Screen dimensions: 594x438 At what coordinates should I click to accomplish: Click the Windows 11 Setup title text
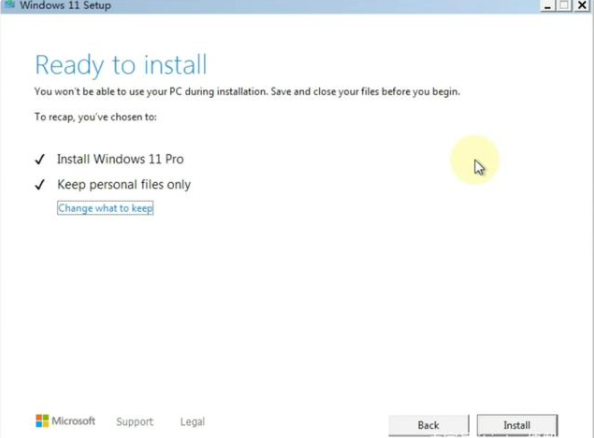click(65, 5)
